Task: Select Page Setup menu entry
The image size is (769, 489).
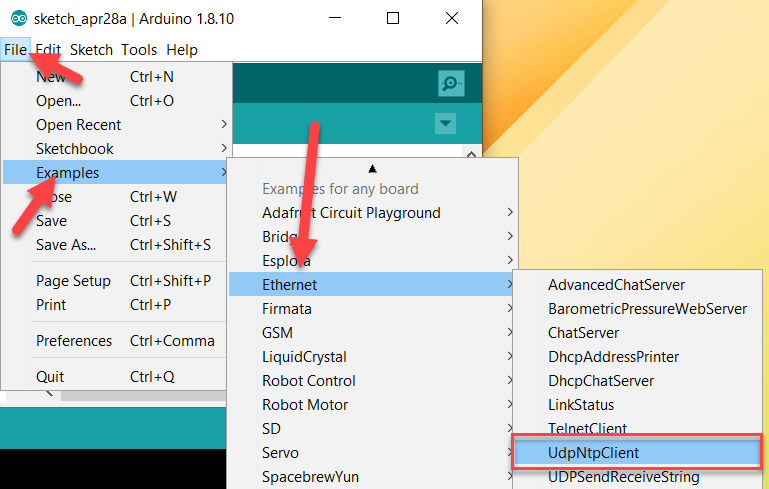Action: (x=116, y=281)
